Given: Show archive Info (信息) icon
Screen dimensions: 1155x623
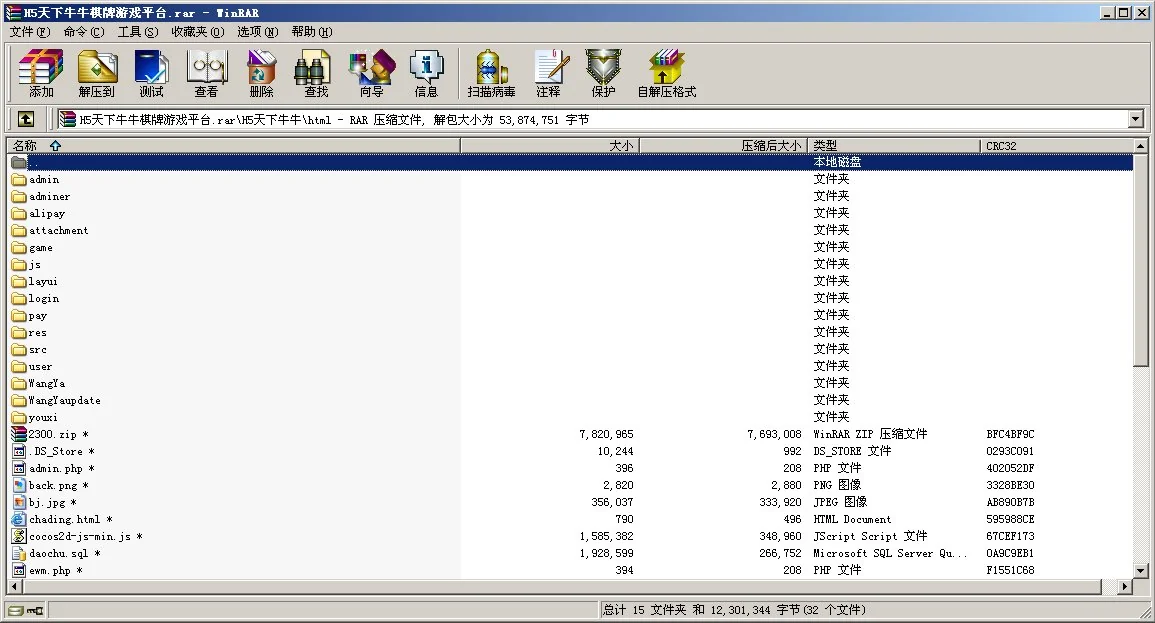Looking at the screenshot, I should (x=426, y=73).
